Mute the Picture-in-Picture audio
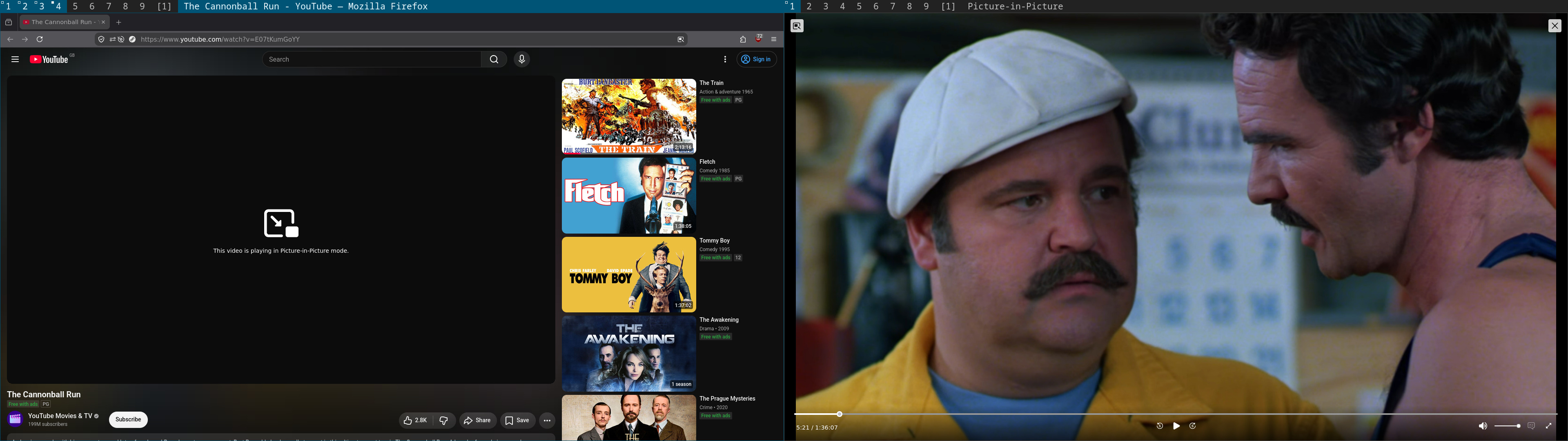 click(x=1483, y=426)
